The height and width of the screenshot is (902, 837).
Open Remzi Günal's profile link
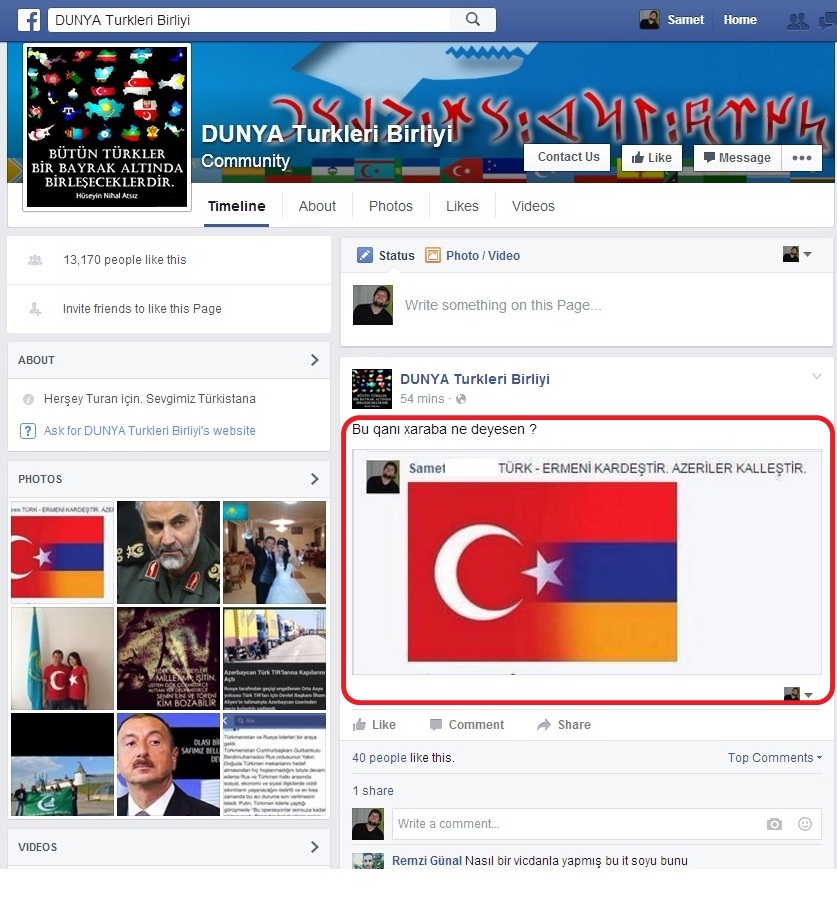[x=427, y=861]
